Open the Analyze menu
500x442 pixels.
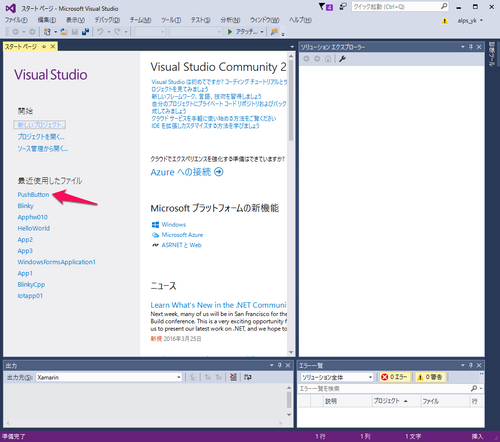(x=230, y=20)
